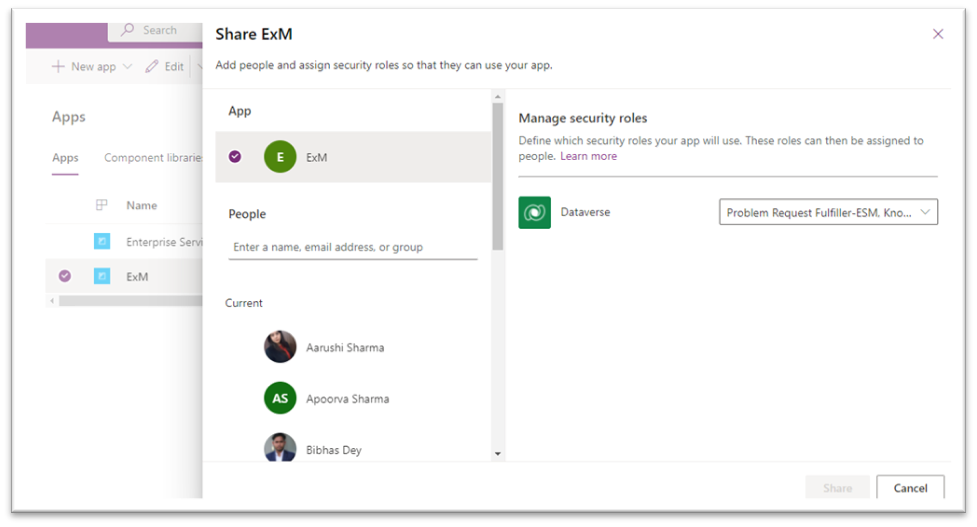Click the ExM app icon in apps list

click(x=102, y=276)
